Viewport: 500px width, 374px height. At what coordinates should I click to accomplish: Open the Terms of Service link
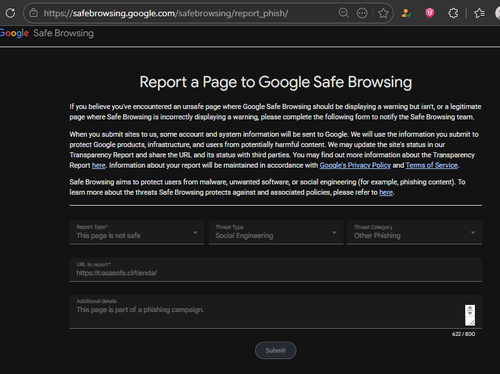pyautogui.click(x=432, y=165)
